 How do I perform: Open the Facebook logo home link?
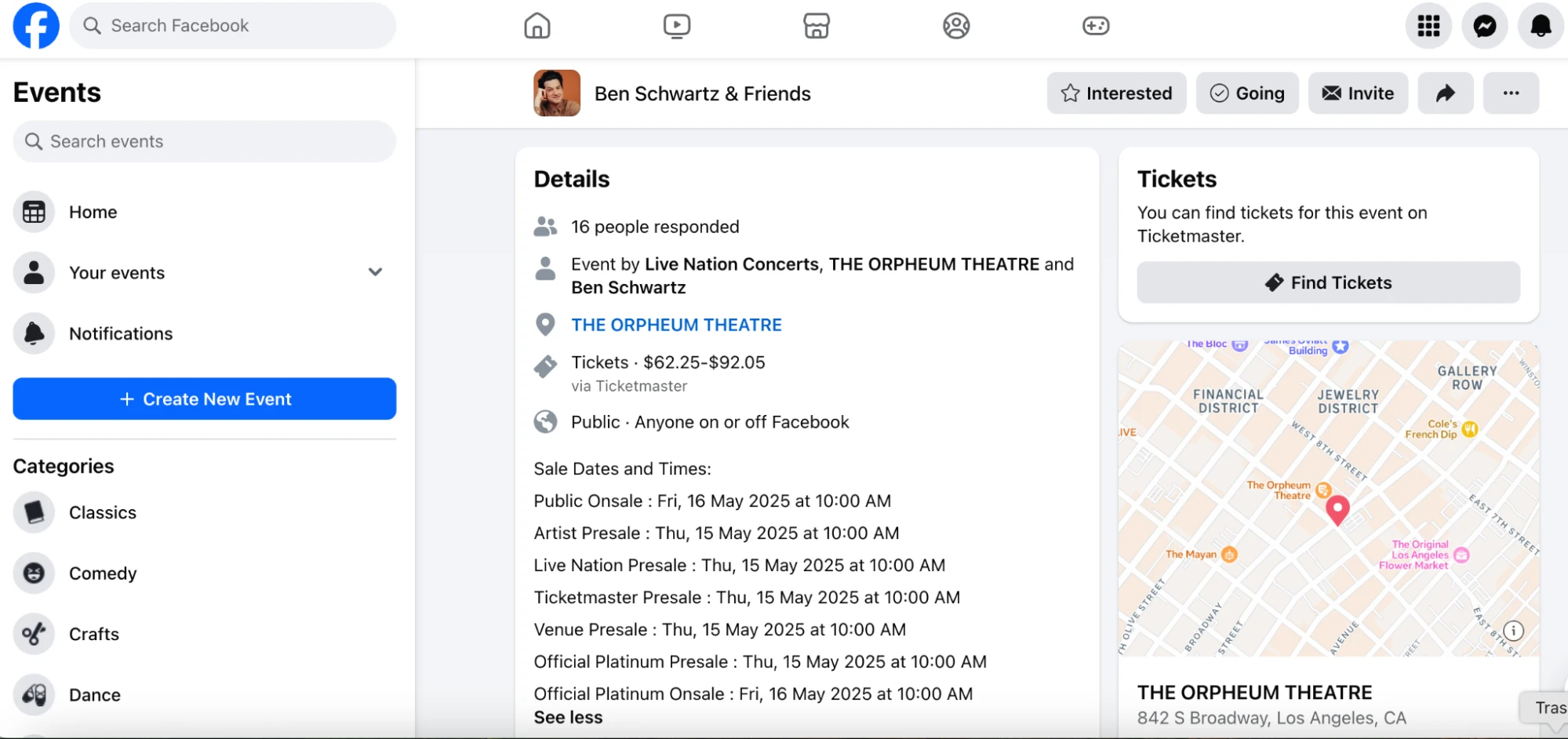(36, 26)
